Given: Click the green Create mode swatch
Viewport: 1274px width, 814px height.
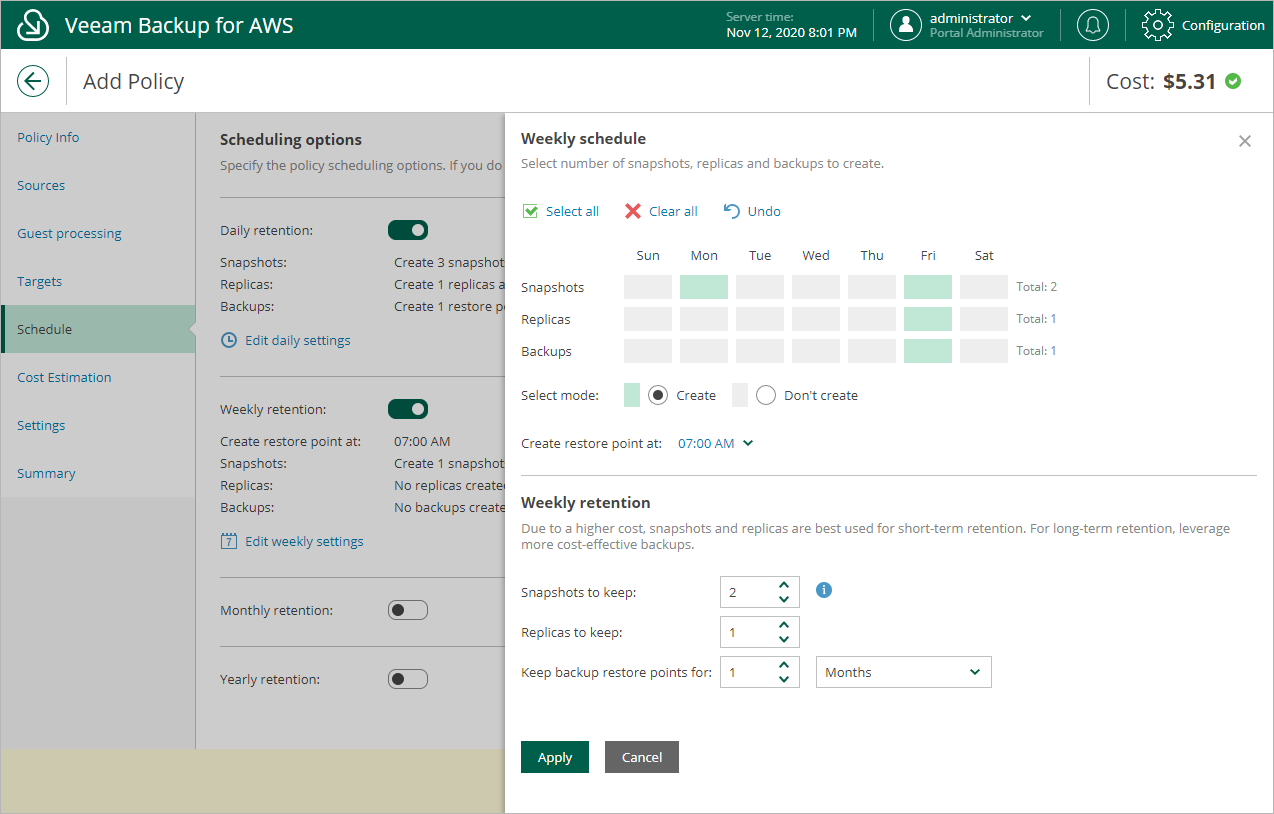Looking at the screenshot, I should 632,395.
